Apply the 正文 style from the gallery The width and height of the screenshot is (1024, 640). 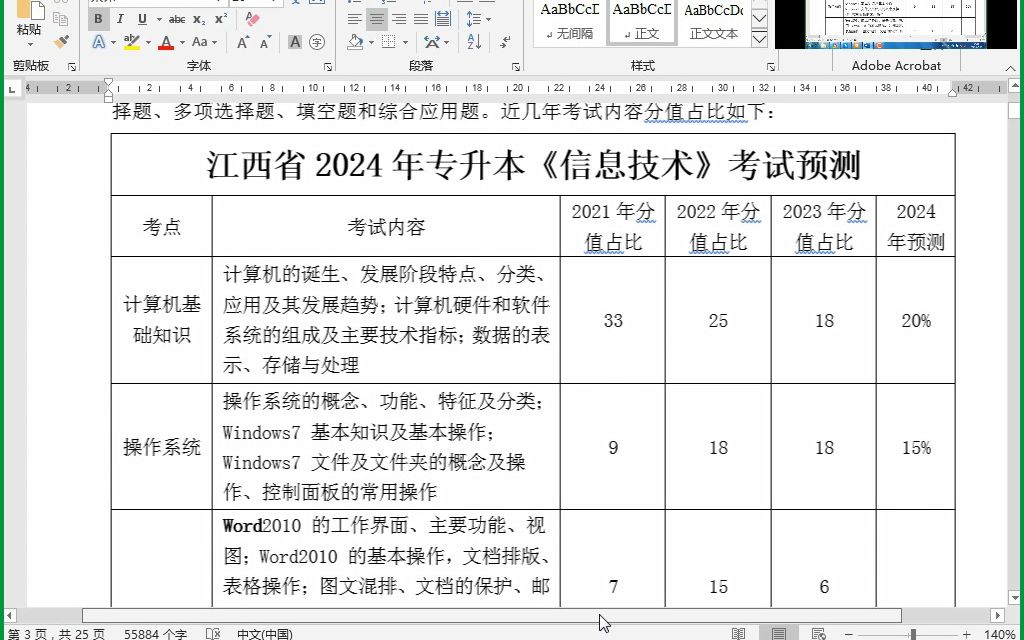(x=640, y=18)
